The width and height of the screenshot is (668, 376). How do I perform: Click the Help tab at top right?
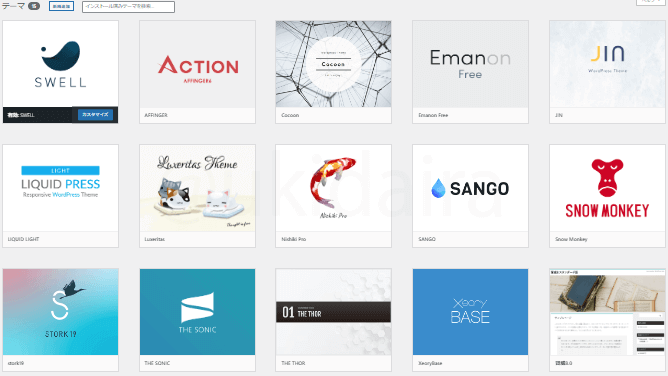651,2
